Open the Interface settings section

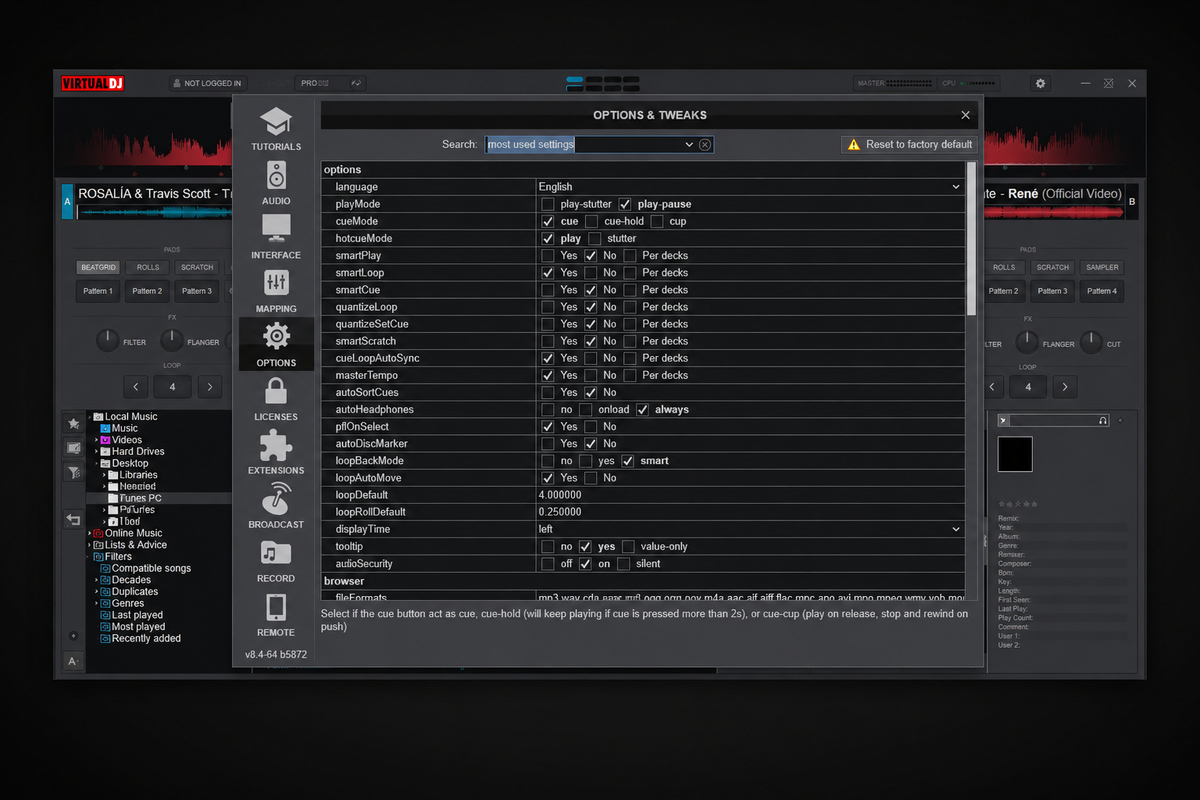coord(276,237)
